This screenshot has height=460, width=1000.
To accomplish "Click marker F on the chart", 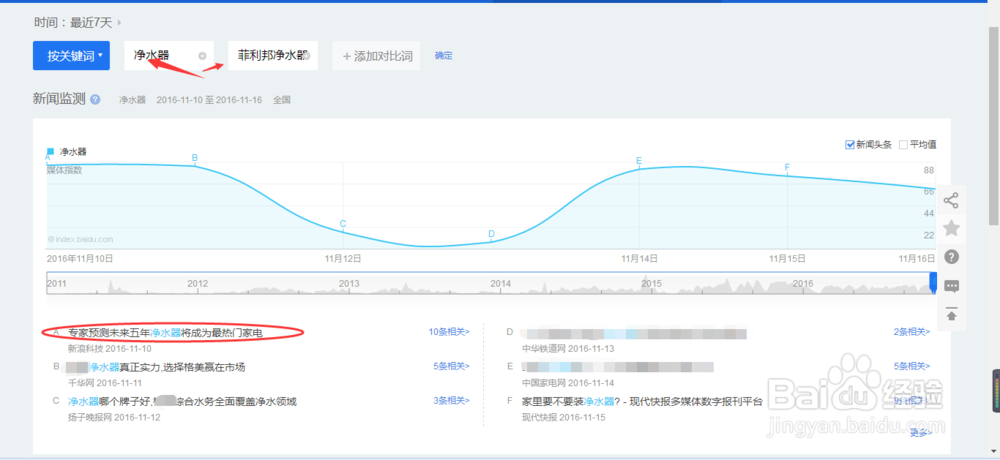I will (x=787, y=167).
